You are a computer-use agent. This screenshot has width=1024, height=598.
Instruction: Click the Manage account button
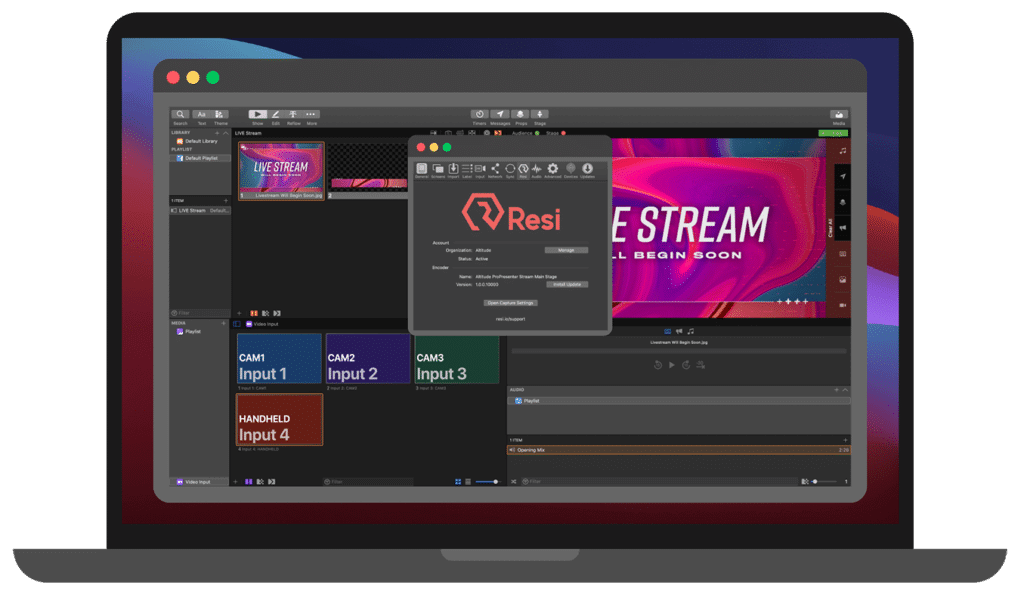566,250
